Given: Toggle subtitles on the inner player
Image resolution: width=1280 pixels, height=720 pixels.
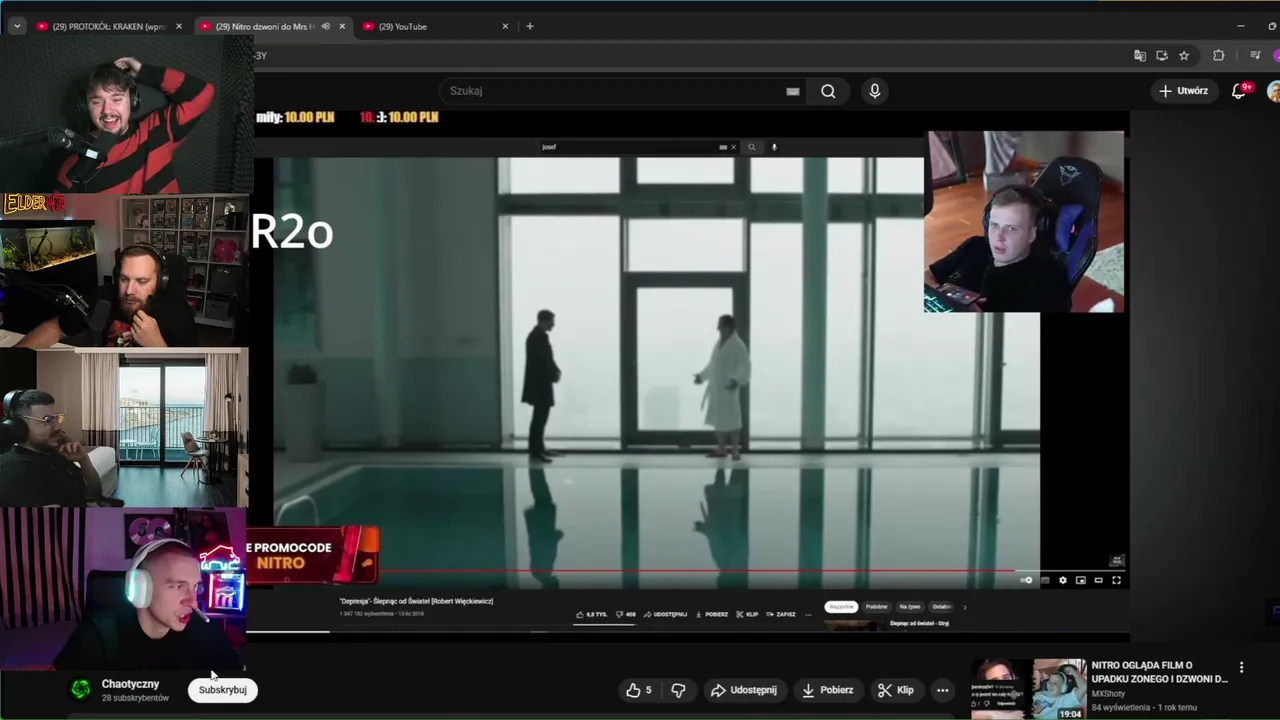Looking at the screenshot, I should tap(1045, 580).
